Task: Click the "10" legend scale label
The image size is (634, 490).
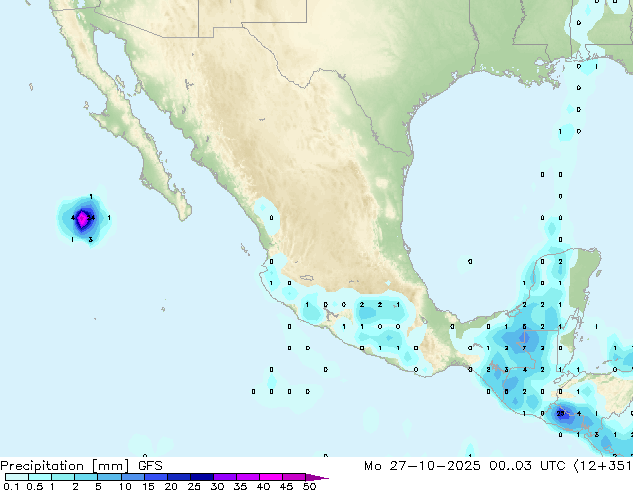Action: tap(125, 486)
